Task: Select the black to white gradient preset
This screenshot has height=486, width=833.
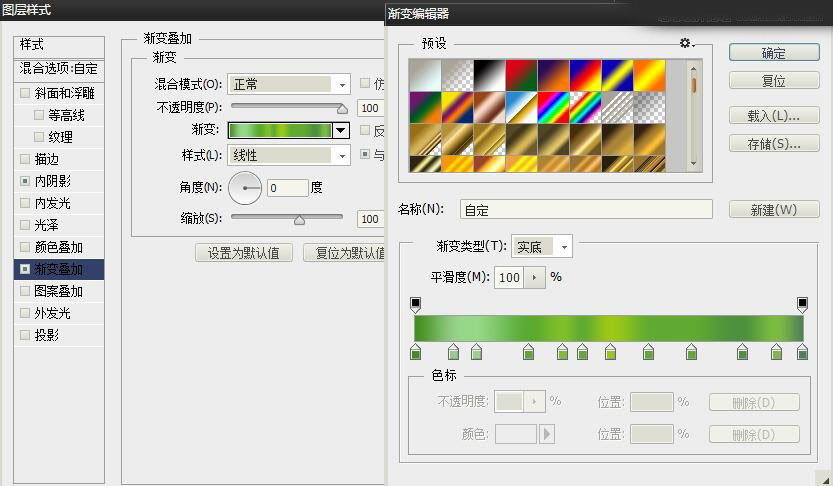Action: pos(489,75)
